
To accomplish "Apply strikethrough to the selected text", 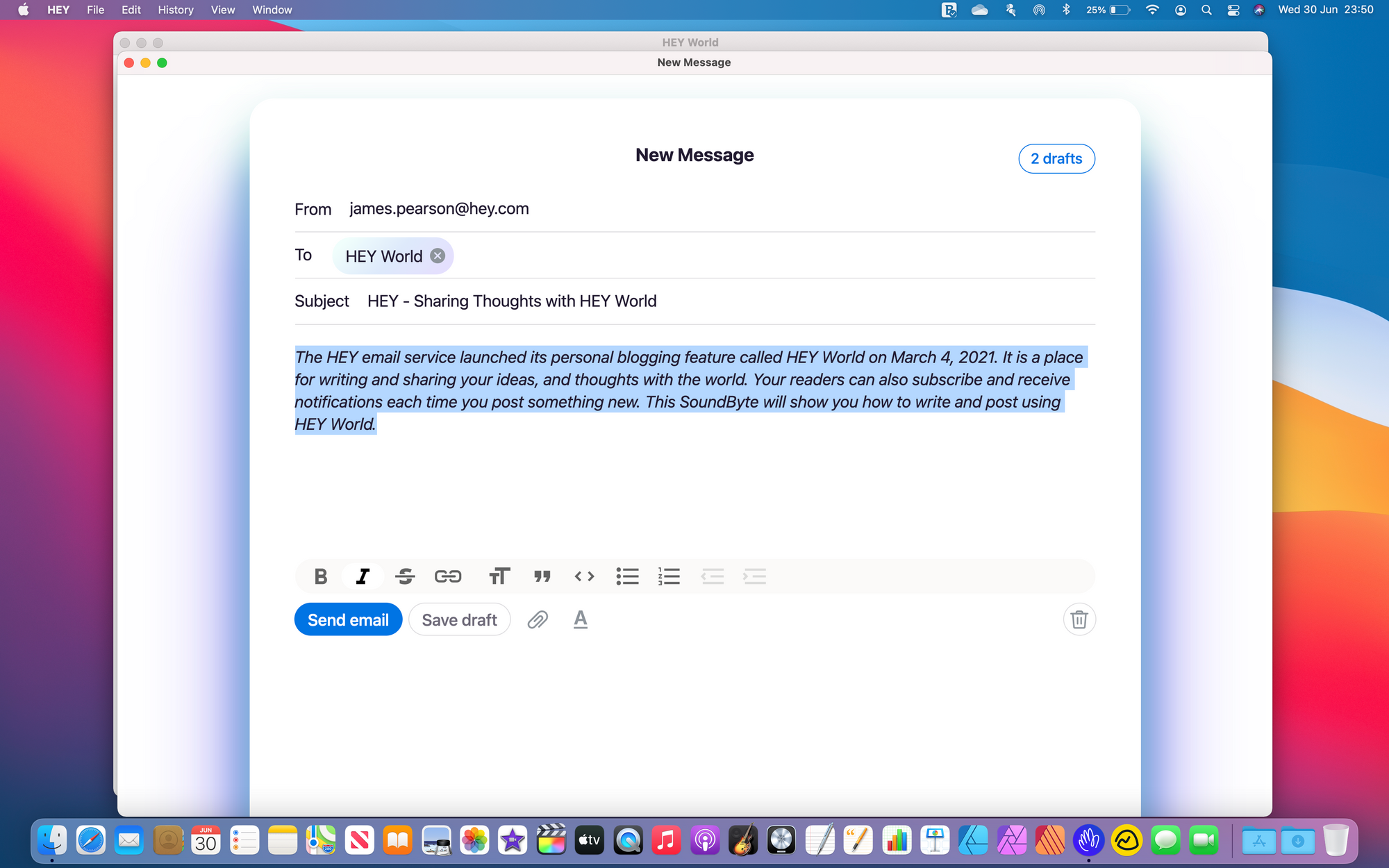I will [x=405, y=576].
